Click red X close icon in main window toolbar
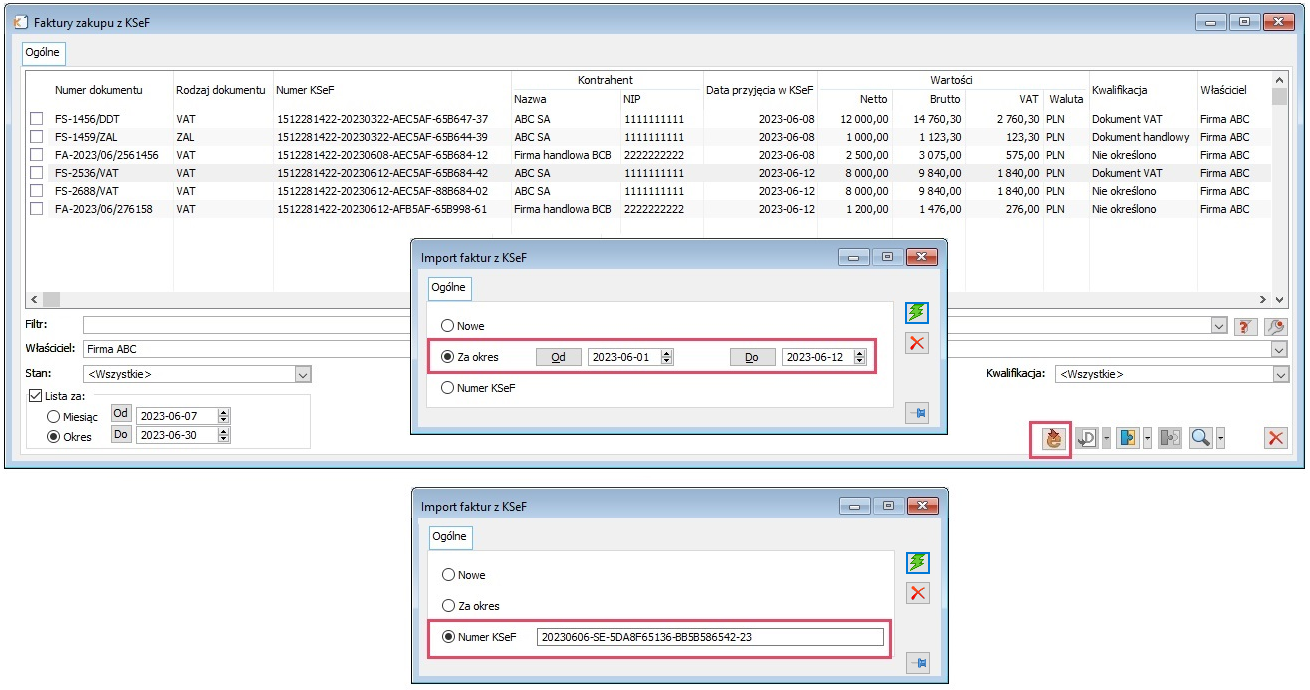This screenshot has height=690, width=1310. 1275,438
